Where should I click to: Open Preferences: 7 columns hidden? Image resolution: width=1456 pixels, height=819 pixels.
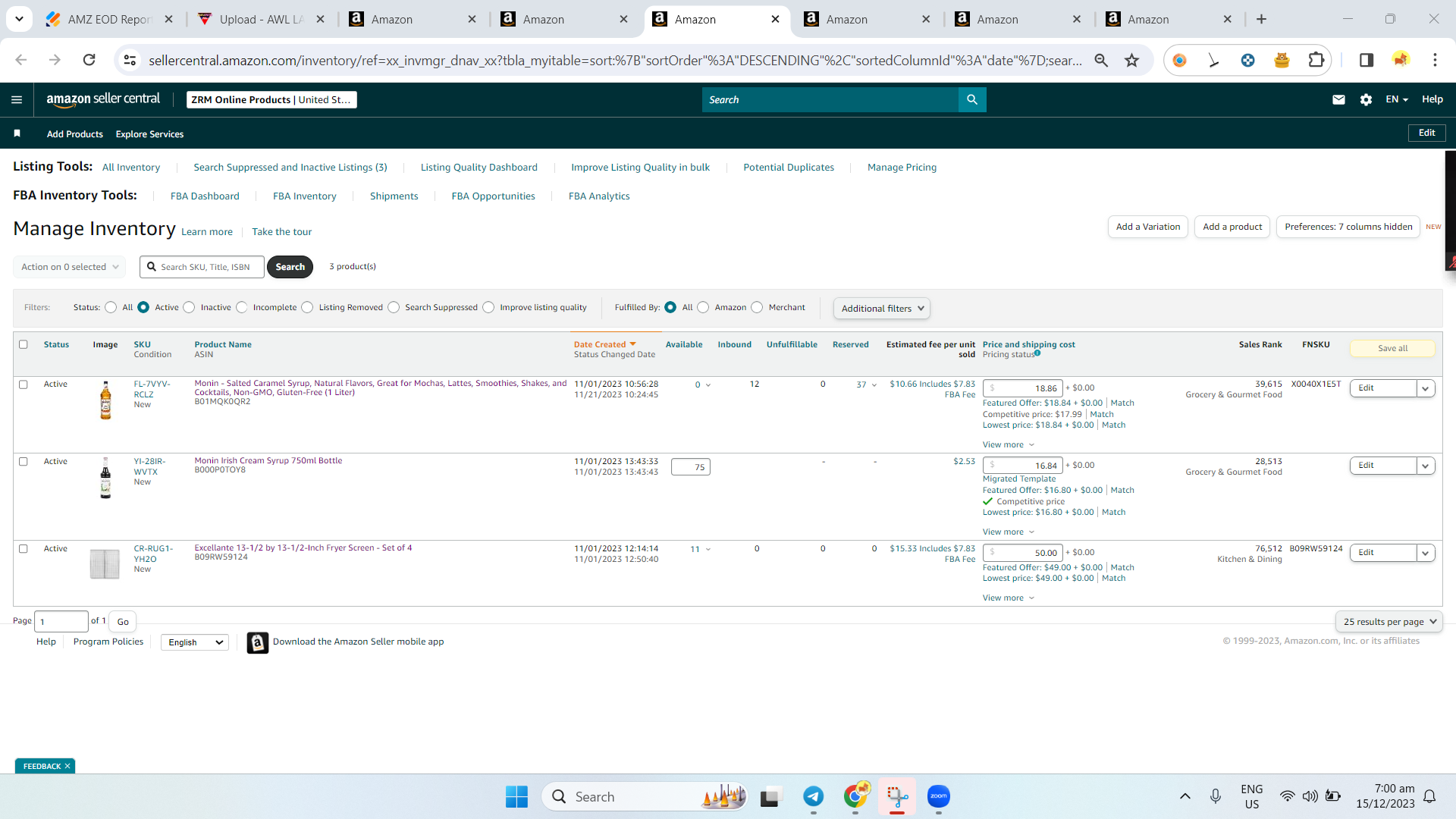click(x=1348, y=227)
